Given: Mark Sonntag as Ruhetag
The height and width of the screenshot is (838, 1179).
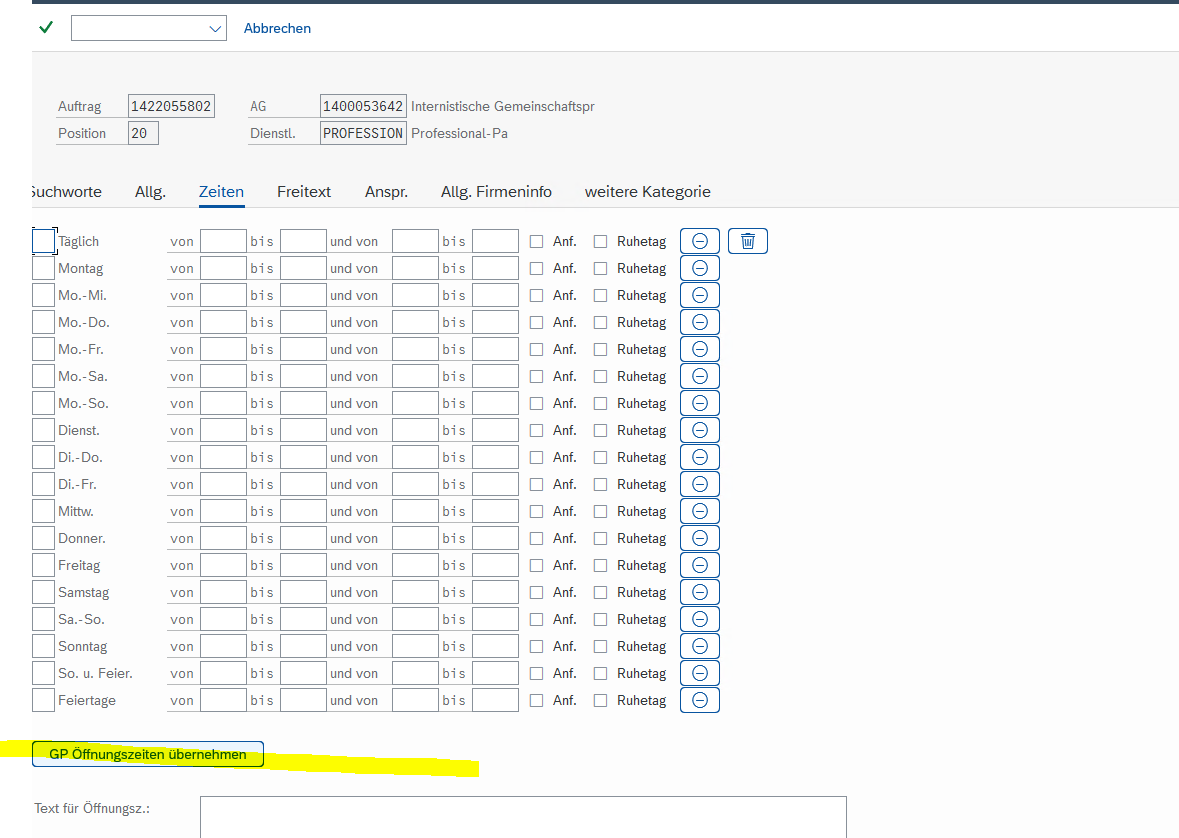Looking at the screenshot, I should 600,647.
